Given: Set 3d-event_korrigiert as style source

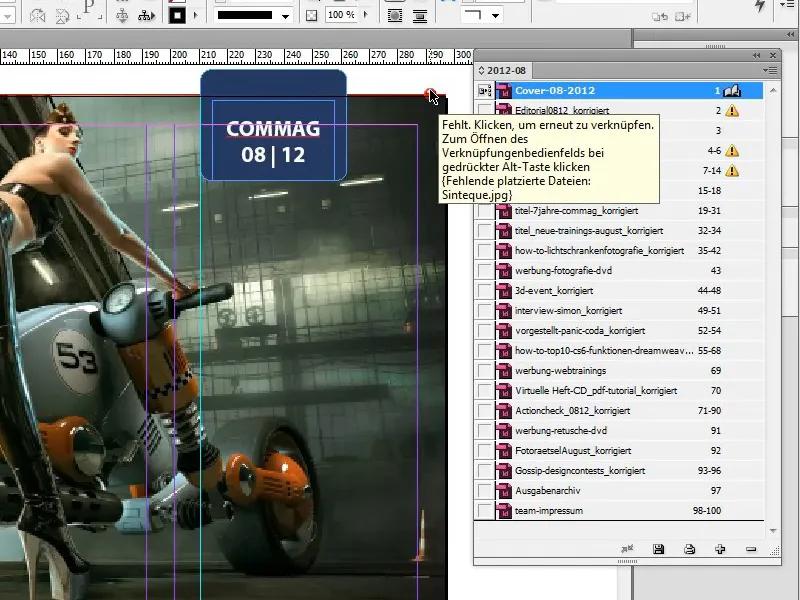Looking at the screenshot, I should [x=484, y=291].
